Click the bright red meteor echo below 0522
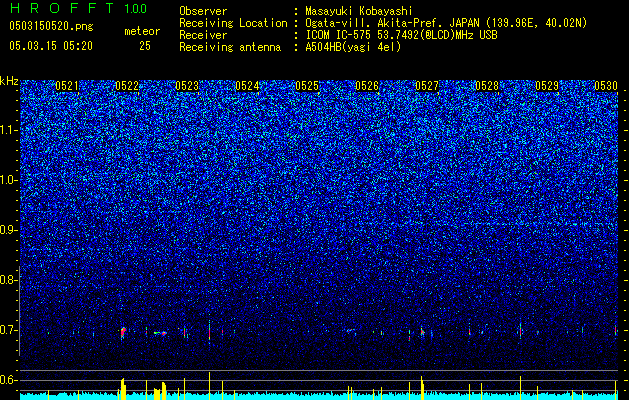Image resolution: width=629 pixels, height=400 pixels. 123,332
